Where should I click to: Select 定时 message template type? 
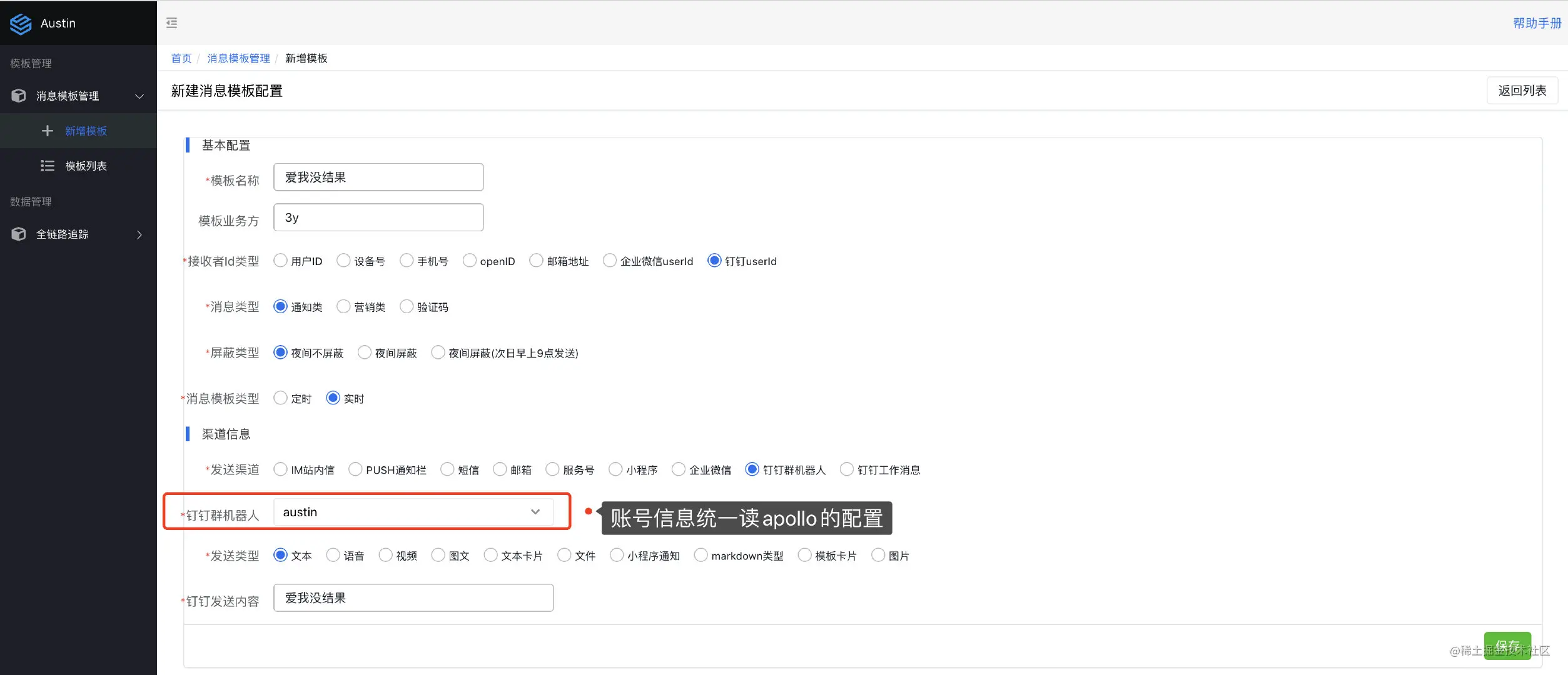(281, 398)
